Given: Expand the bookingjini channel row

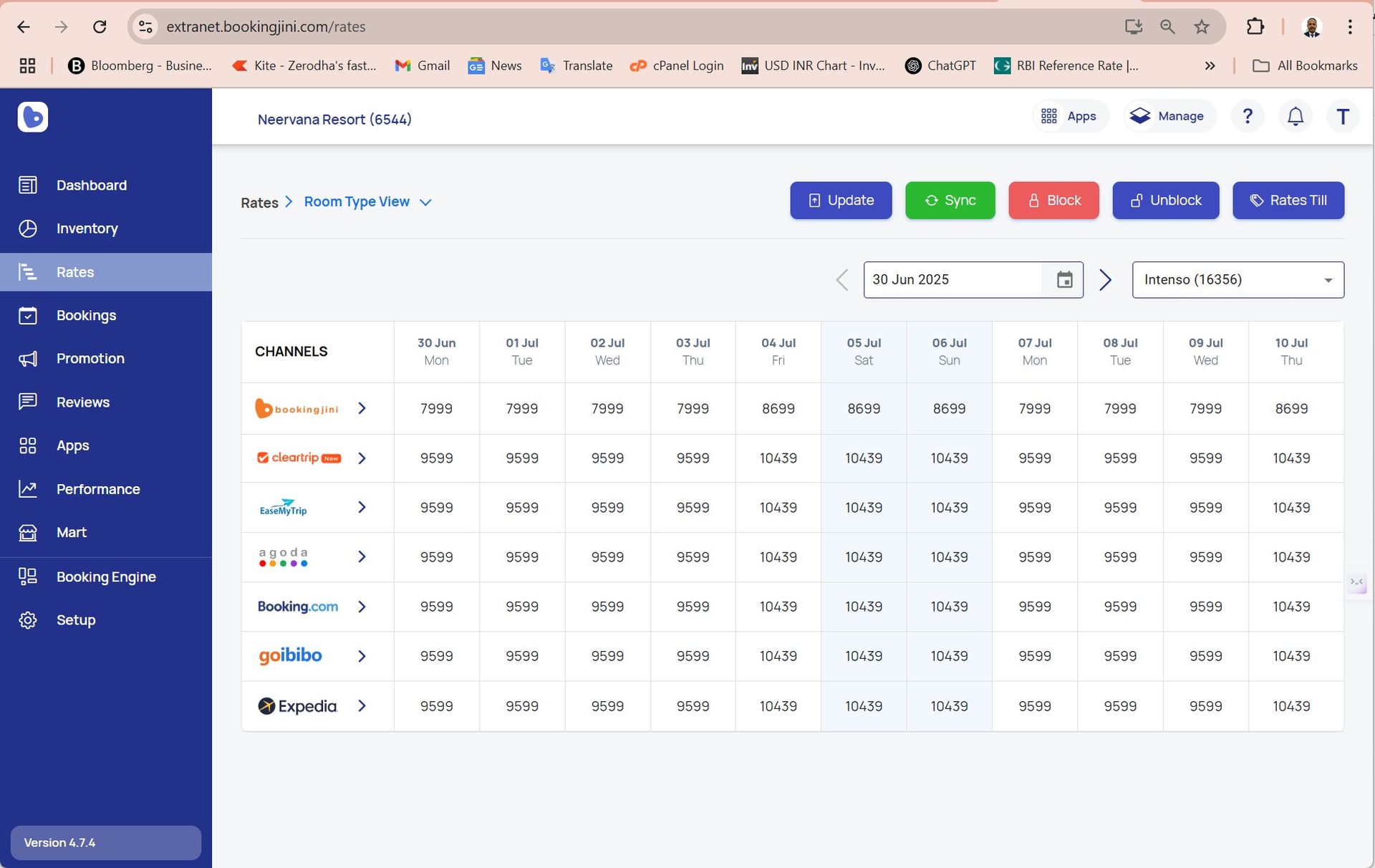Looking at the screenshot, I should (362, 408).
